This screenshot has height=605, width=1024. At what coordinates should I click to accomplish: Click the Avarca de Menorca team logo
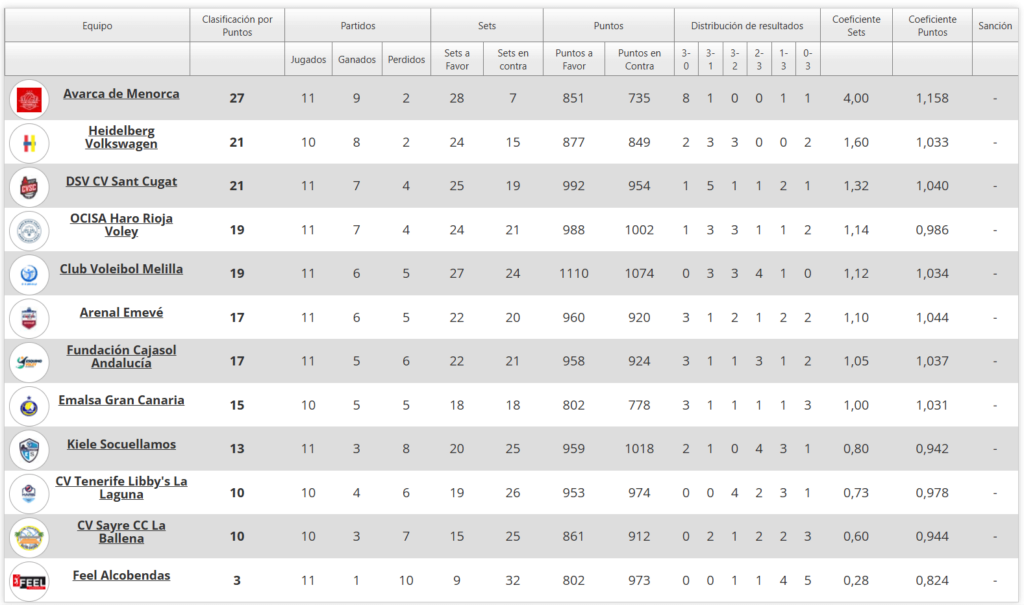[29, 99]
